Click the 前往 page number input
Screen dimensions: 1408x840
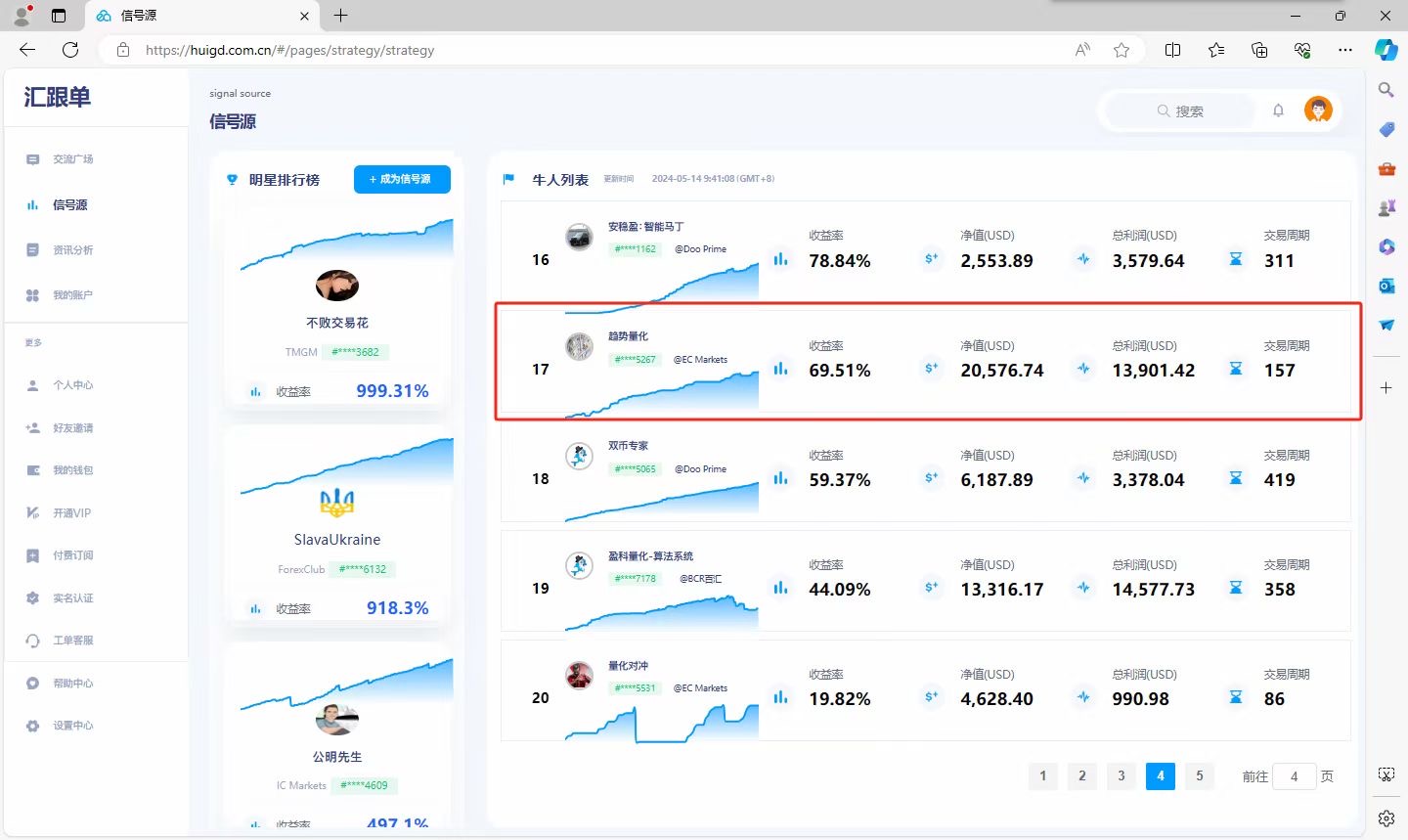[x=1295, y=776]
